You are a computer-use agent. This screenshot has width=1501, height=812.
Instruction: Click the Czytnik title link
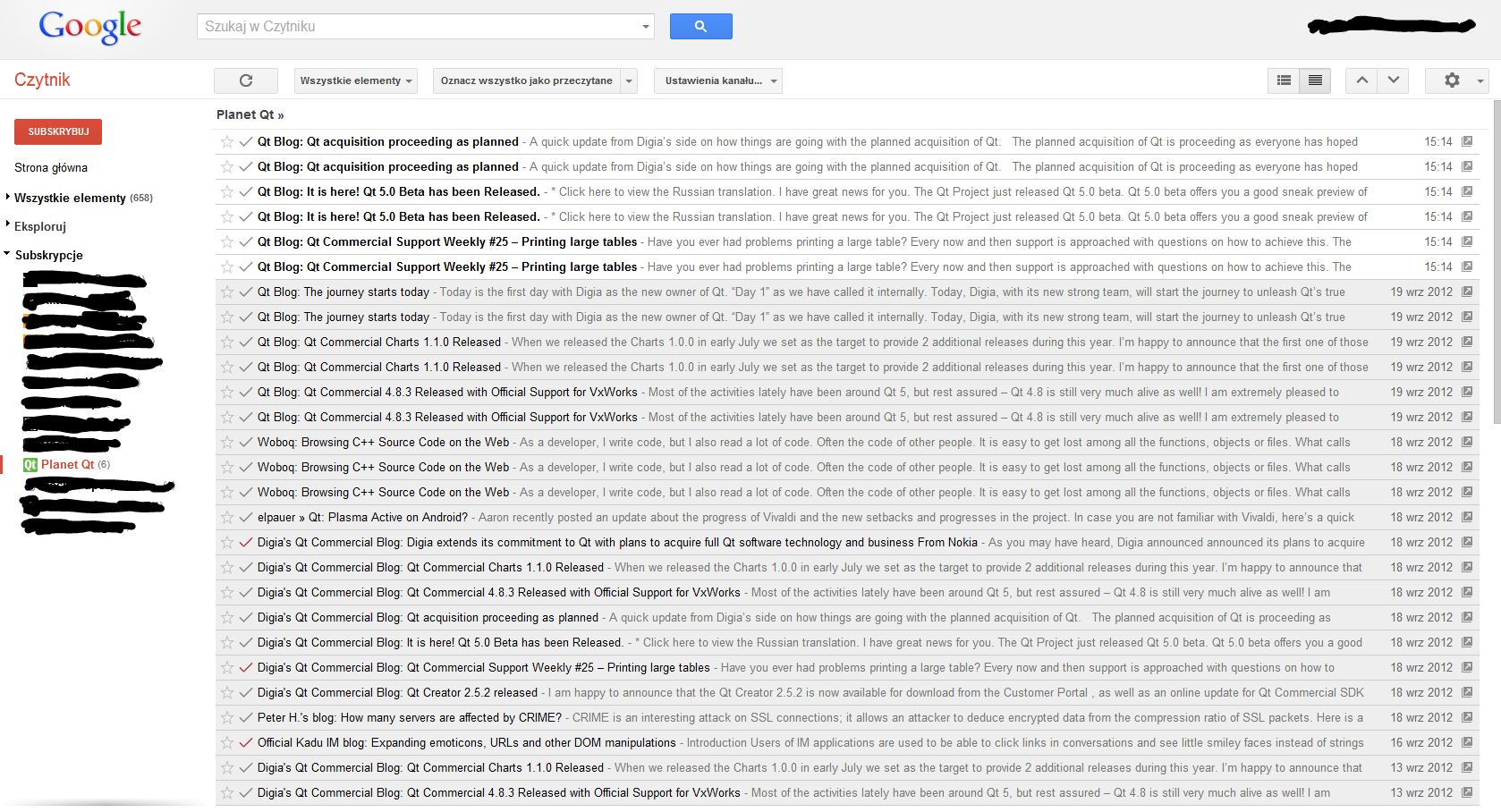coord(42,80)
